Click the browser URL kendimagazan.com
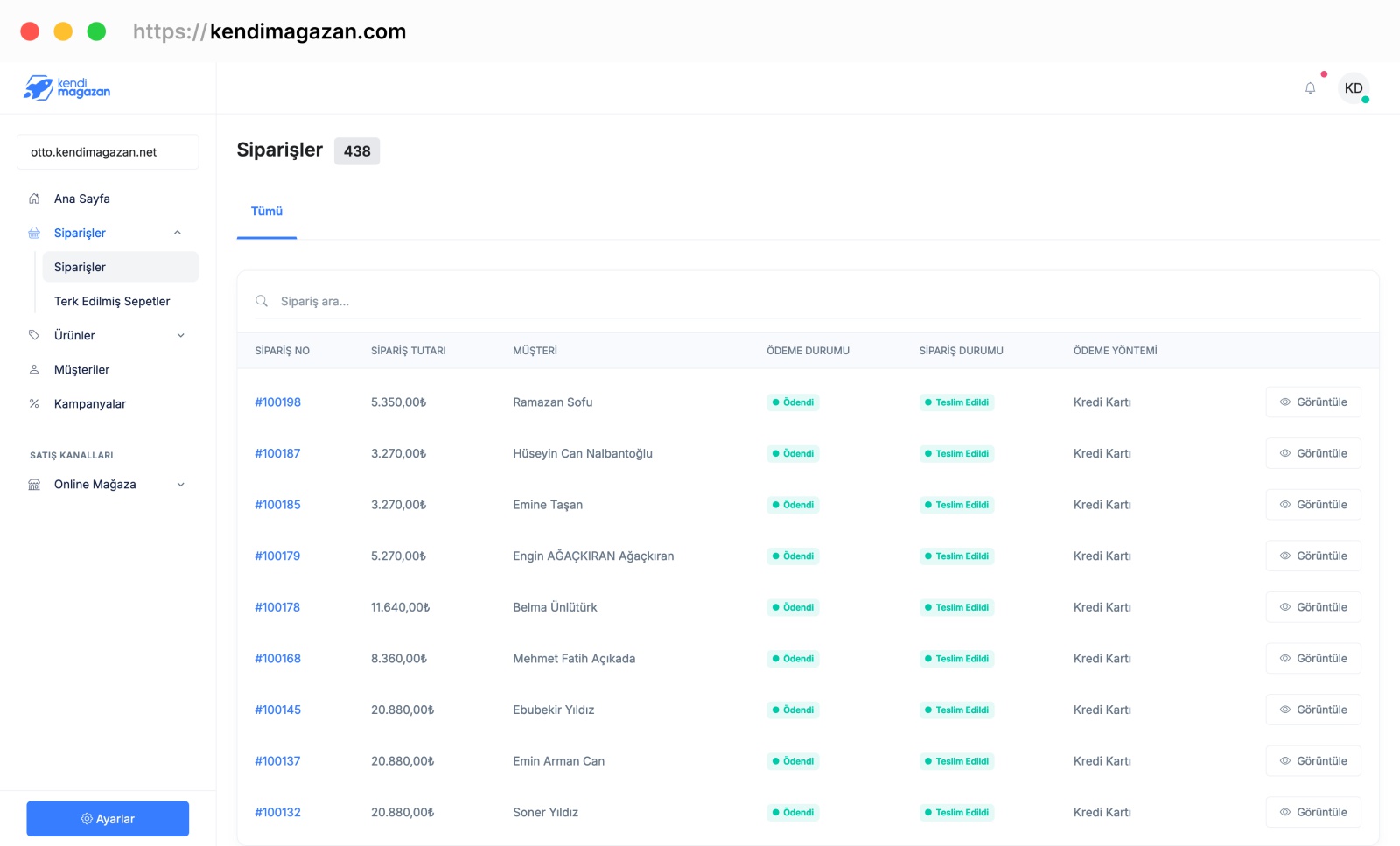Viewport: 1400px width, 846px height. click(269, 31)
